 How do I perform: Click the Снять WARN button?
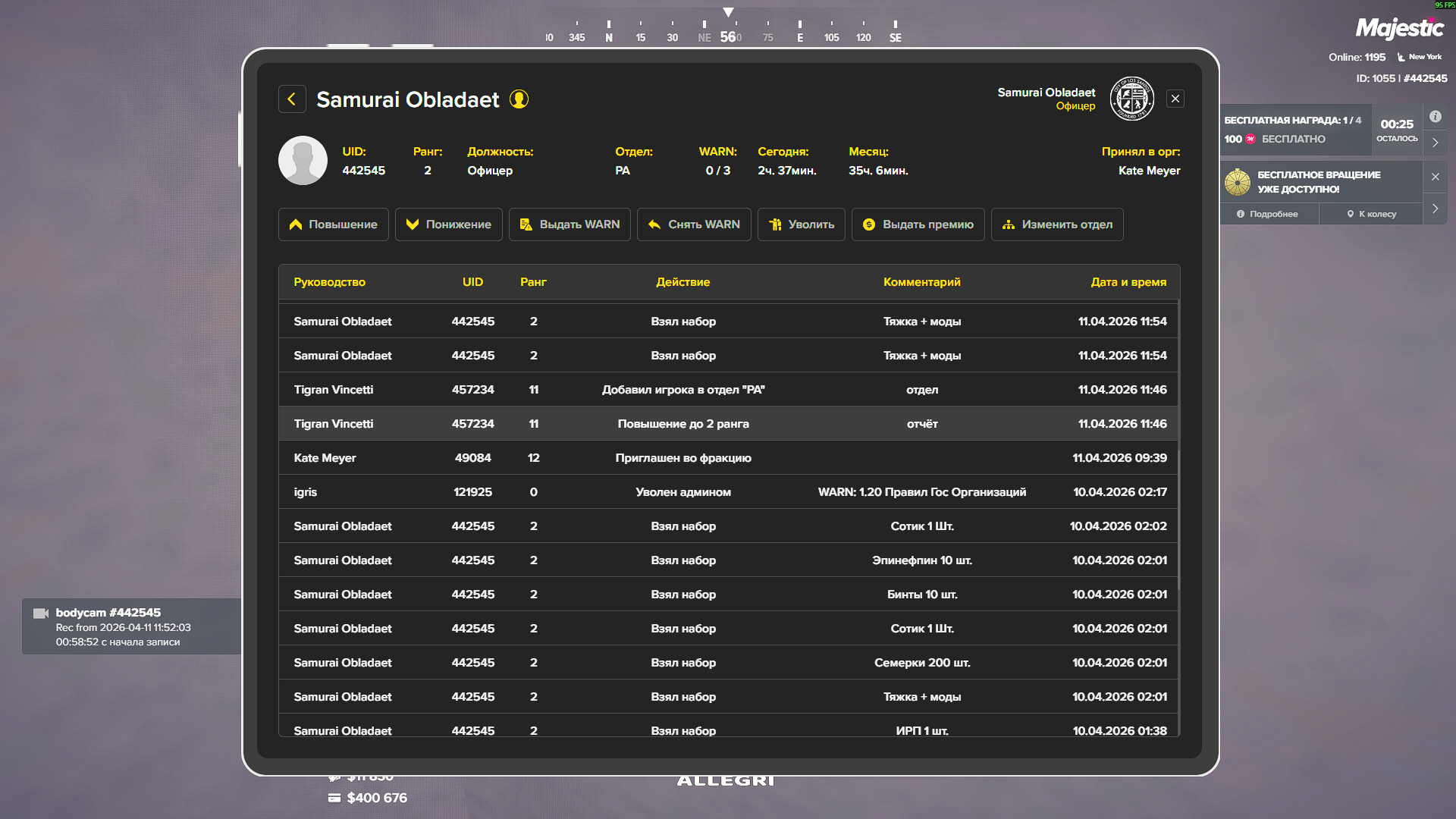tap(694, 224)
